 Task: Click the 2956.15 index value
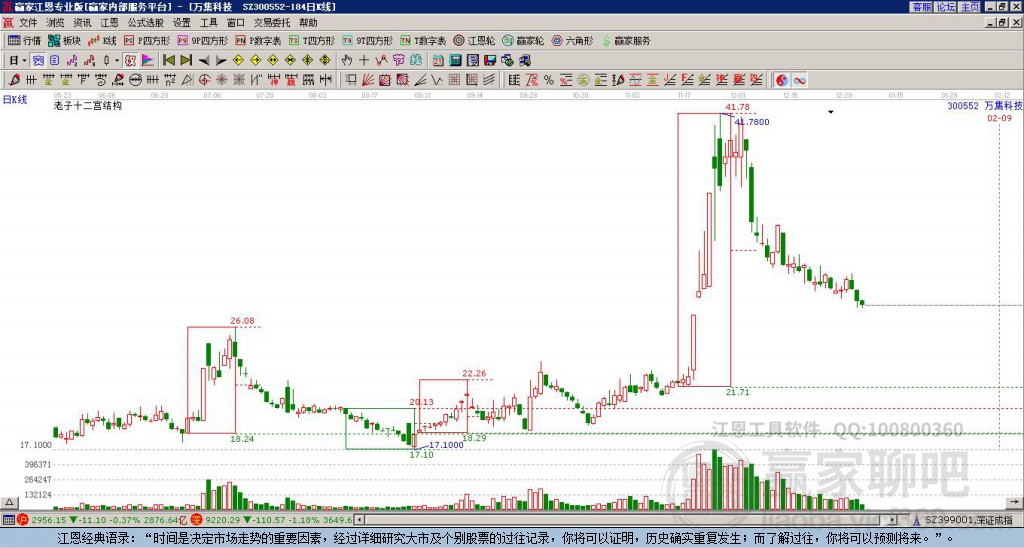pos(49,520)
